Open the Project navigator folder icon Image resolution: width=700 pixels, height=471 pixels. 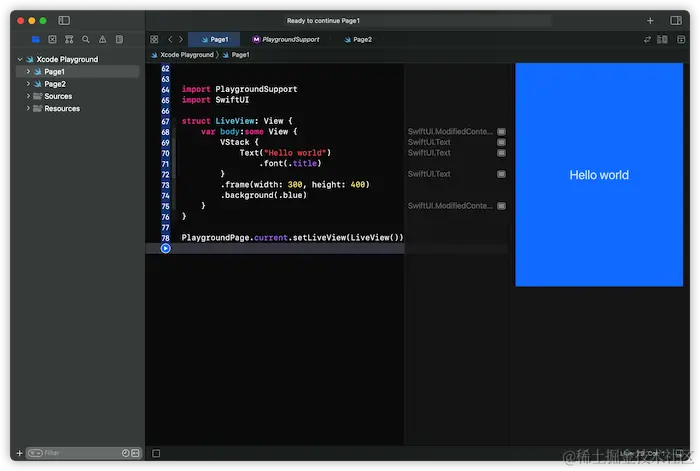[x=36, y=39]
